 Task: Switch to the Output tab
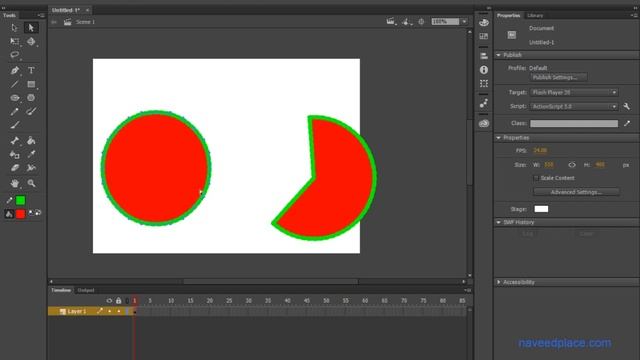86,290
